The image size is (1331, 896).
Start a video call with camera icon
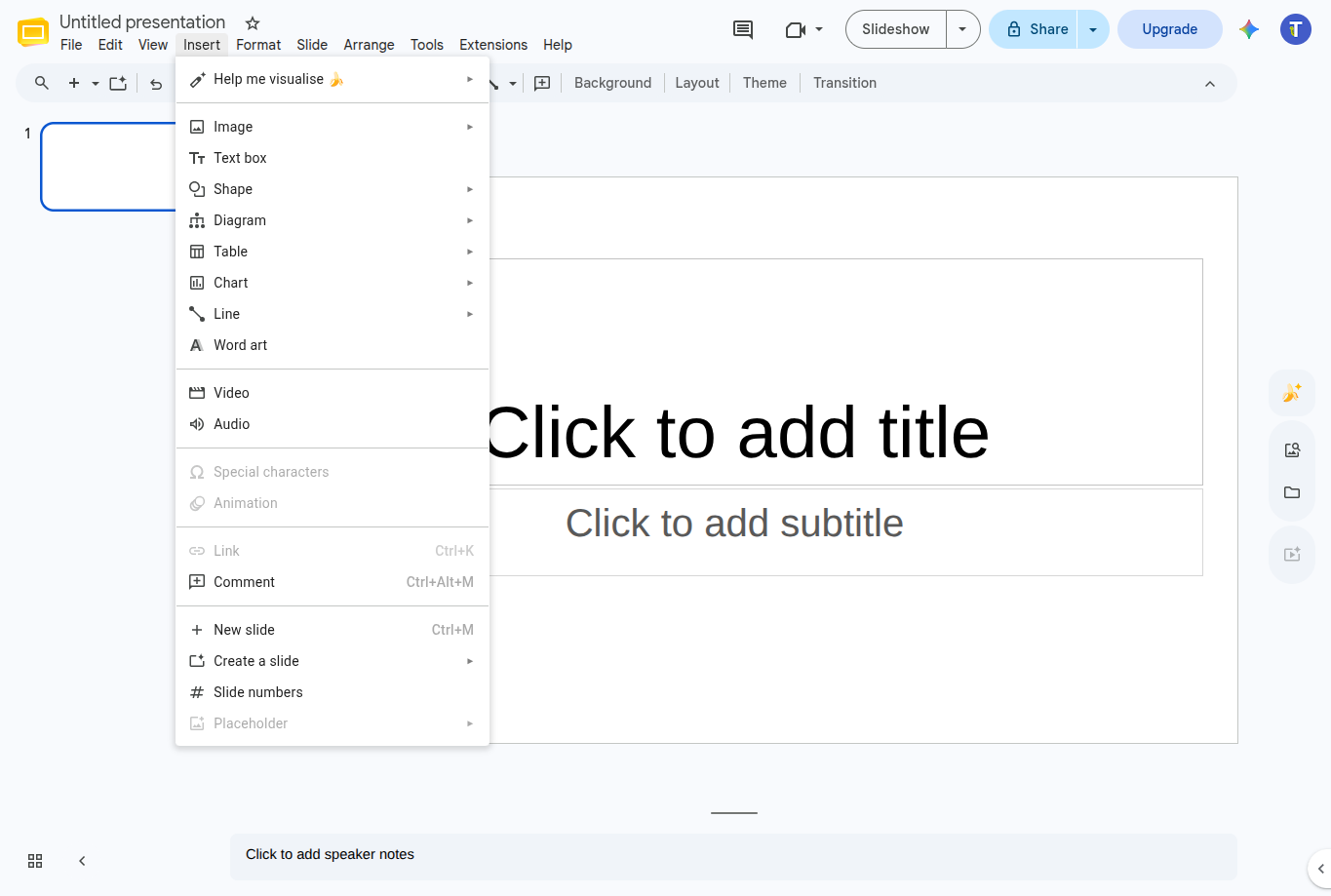(x=795, y=29)
